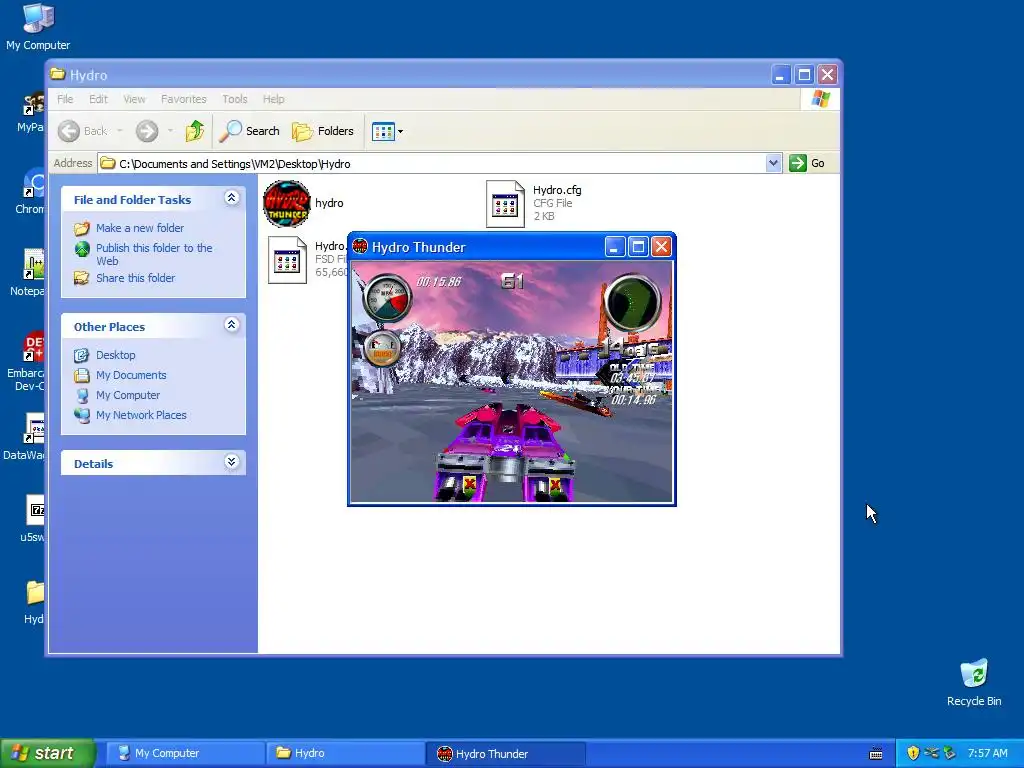
Task: Open the Favorites menu
Action: coord(184,99)
